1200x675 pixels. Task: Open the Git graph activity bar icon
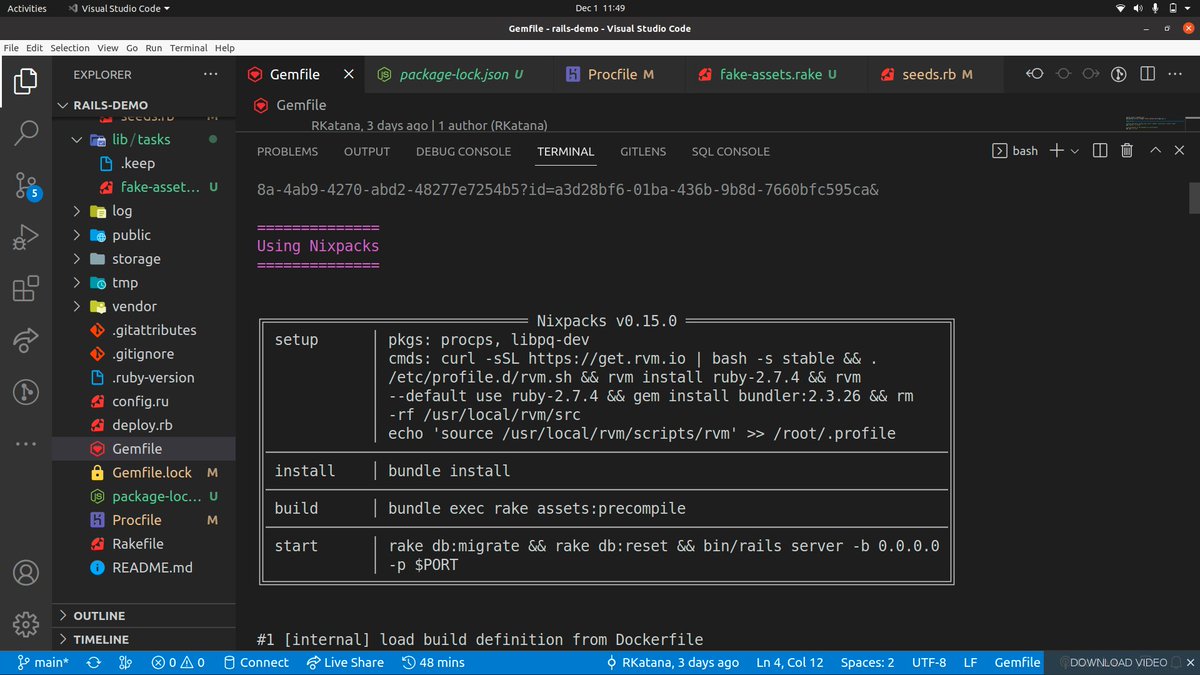[x=26, y=392]
